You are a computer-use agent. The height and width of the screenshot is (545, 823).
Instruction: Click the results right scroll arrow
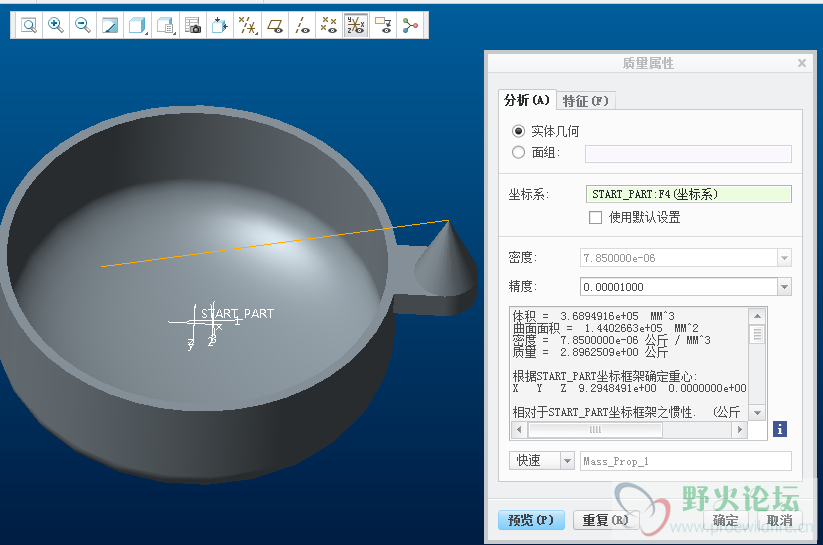tap(740, 429)
